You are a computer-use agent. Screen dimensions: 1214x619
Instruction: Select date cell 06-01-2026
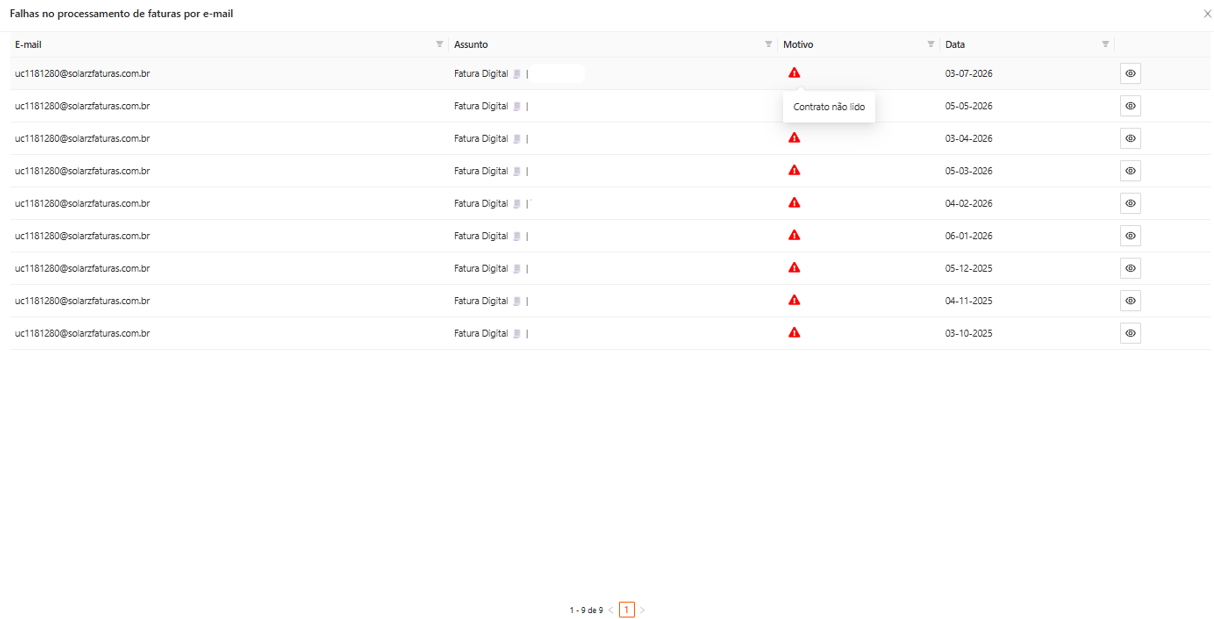pyautogui.click(x=969, y=236)
